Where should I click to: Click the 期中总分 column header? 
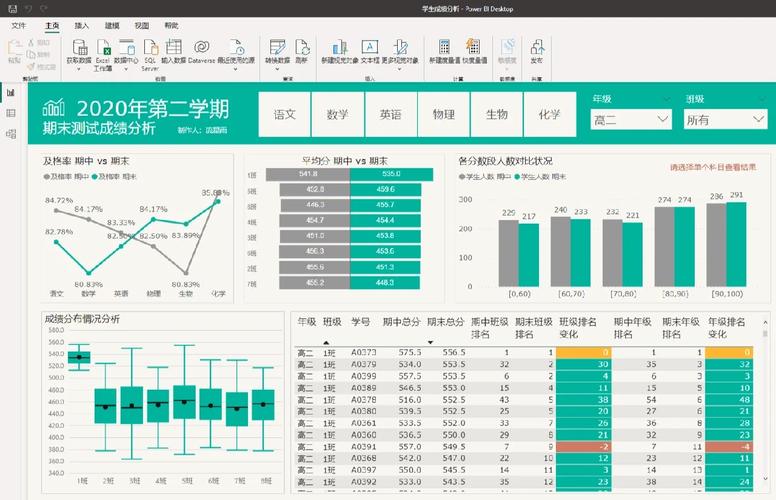(x=401, y=322)
